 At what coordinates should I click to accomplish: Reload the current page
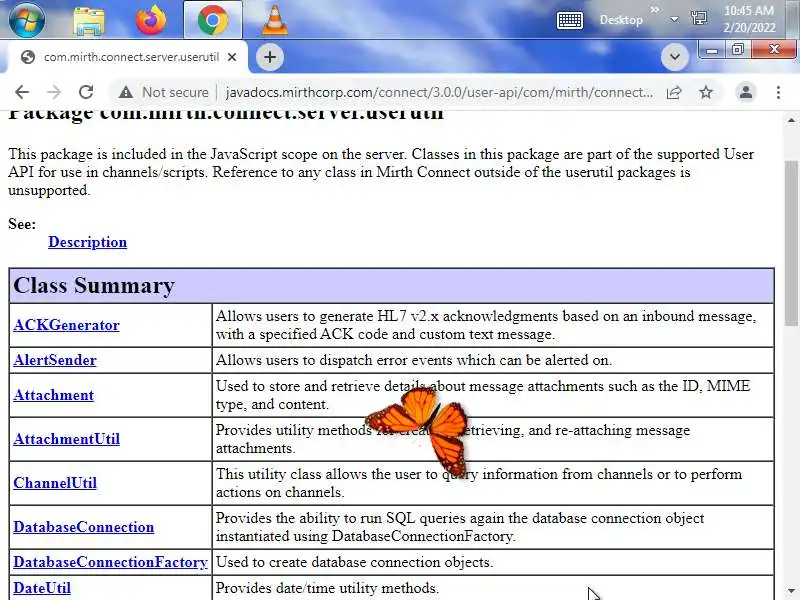pos(86,92)
